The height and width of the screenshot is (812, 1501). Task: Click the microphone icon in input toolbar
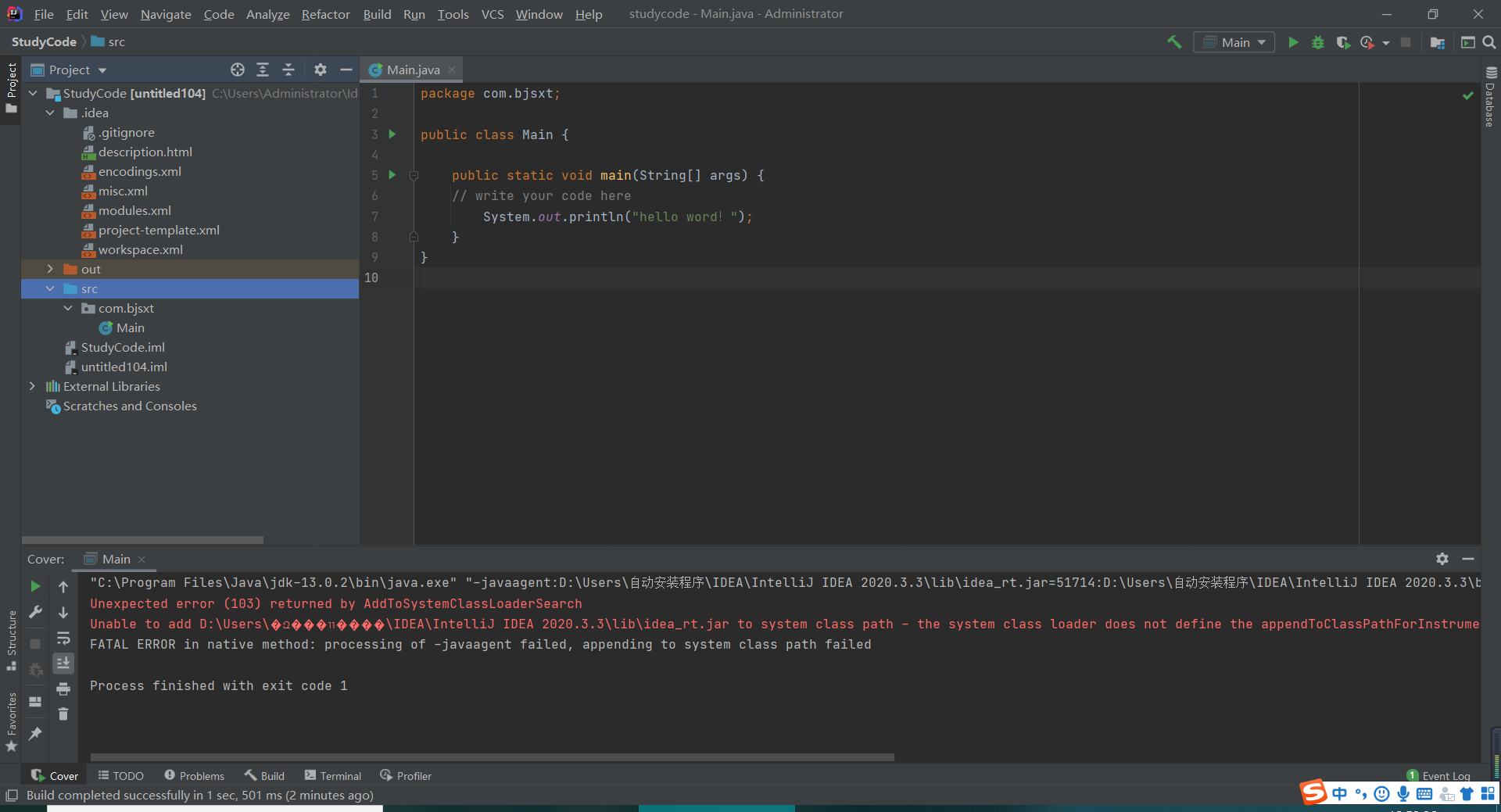pos(1403,794)
